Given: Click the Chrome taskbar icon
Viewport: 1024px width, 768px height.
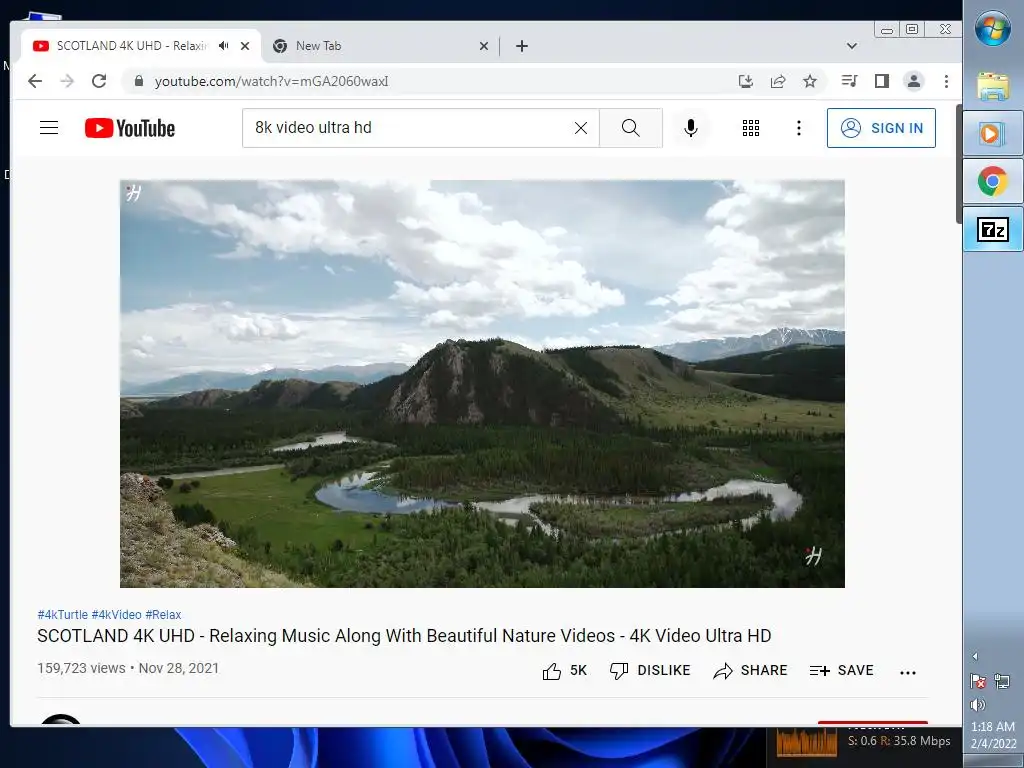Looking at the screenshot, I should point(993,181).
